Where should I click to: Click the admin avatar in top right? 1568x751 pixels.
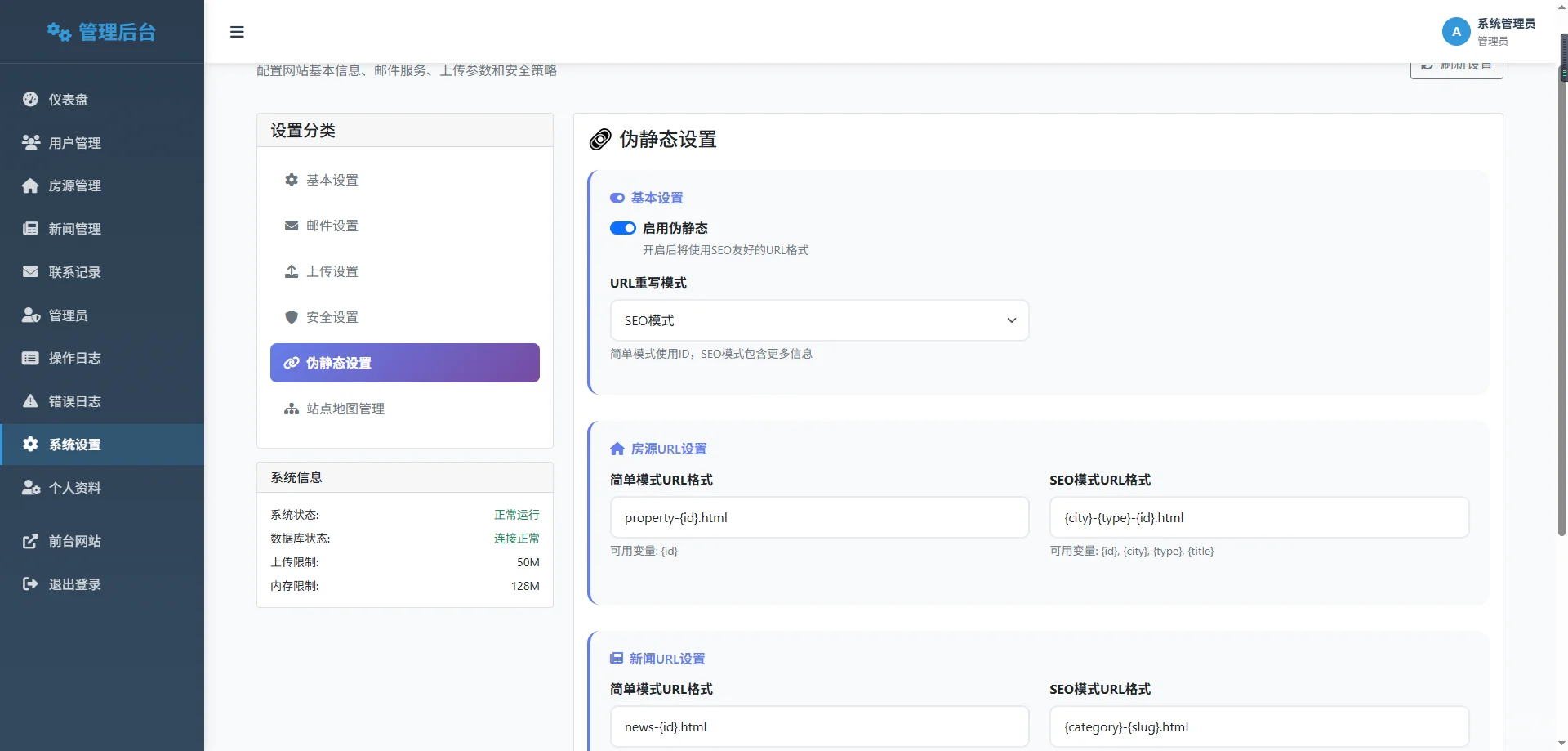click(x=1455, y=31)
